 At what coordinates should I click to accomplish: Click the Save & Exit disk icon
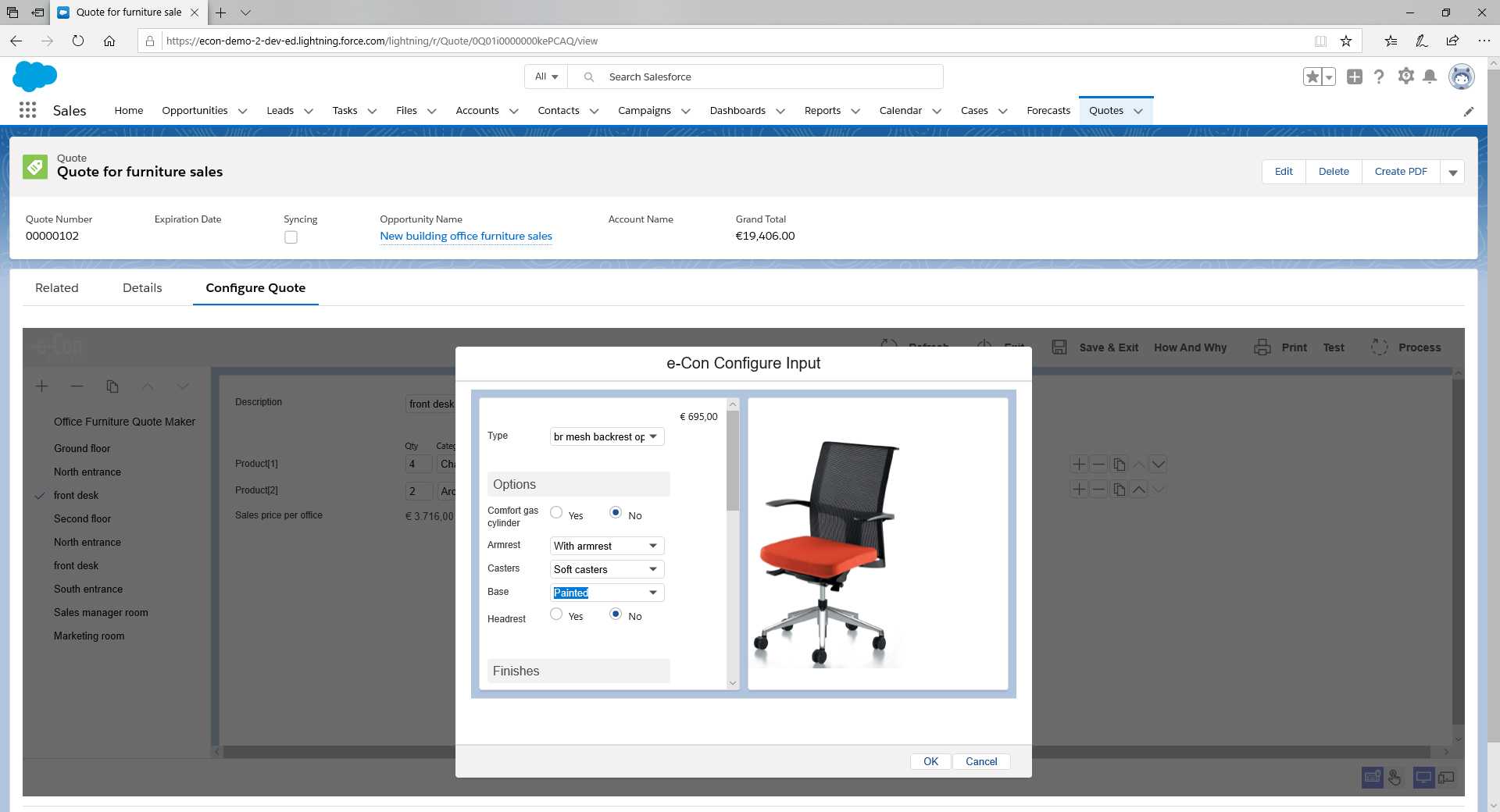click(x=1059, y=347)
